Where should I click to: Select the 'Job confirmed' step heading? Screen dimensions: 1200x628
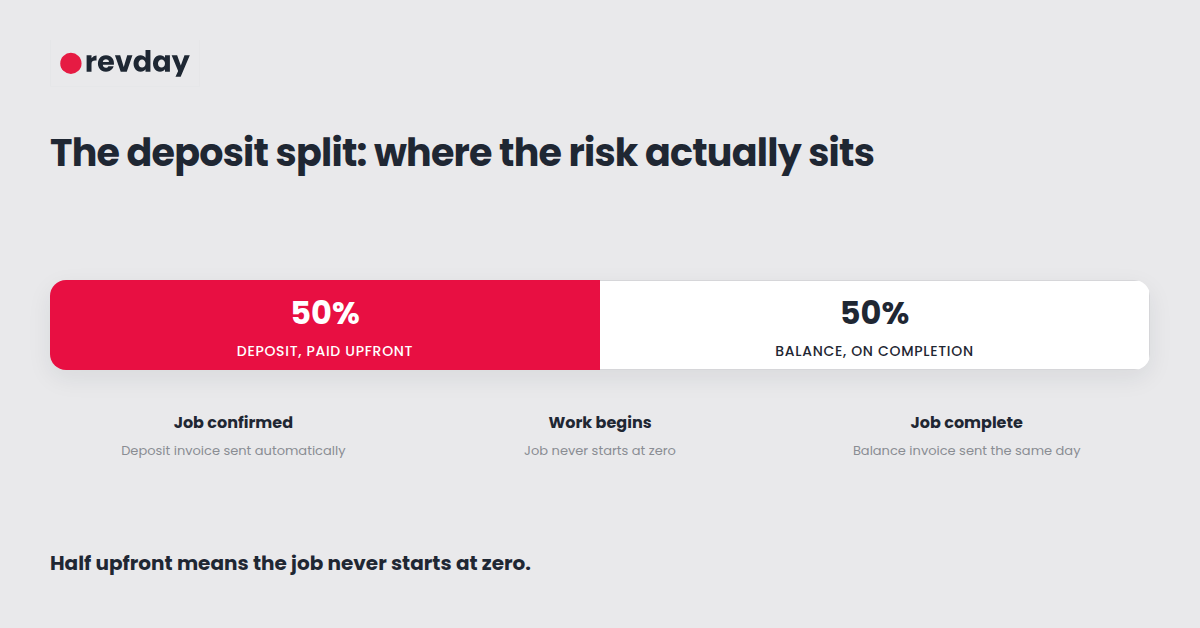click(233, 422)
